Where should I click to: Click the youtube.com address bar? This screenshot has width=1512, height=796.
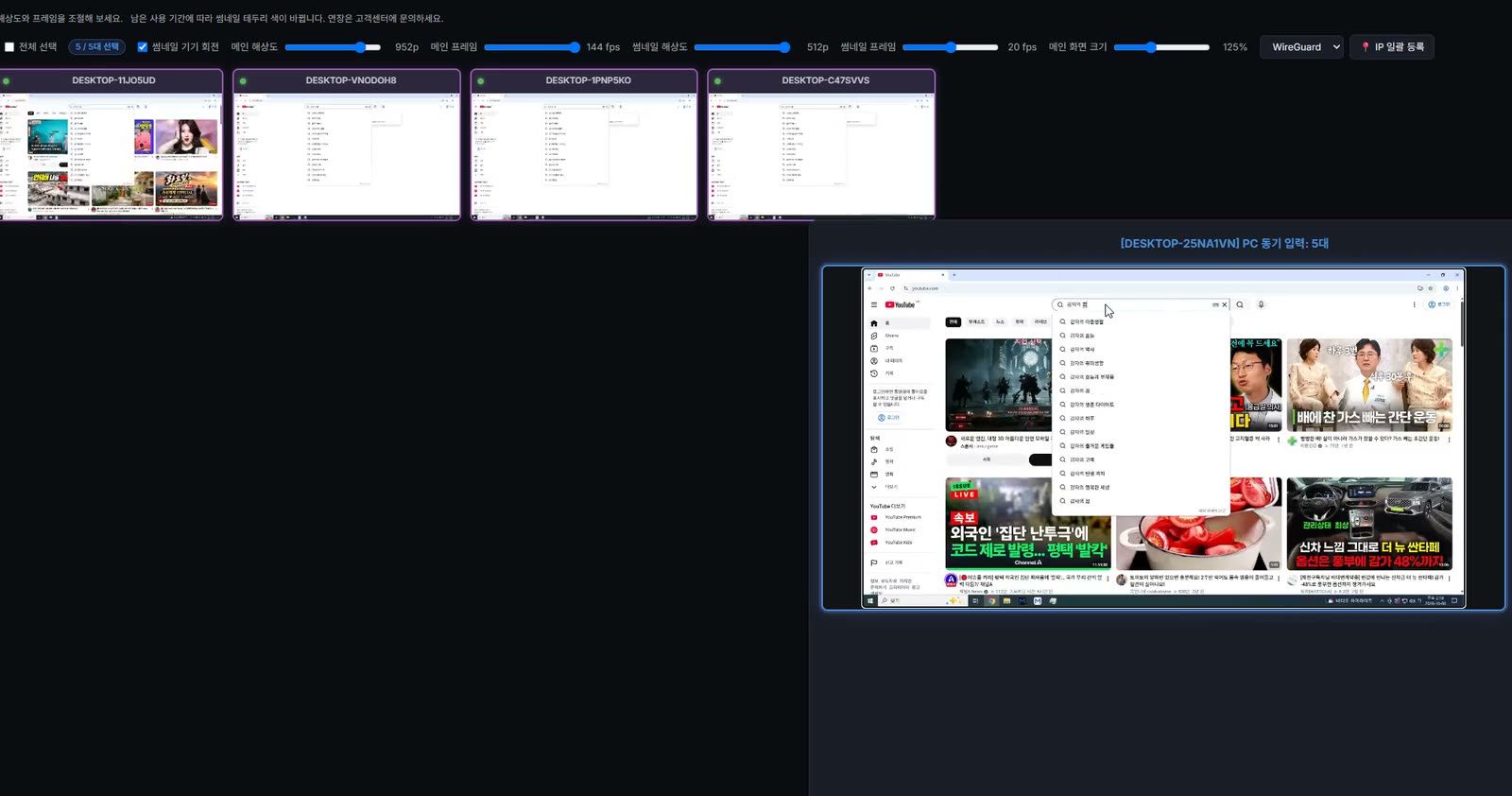1153,288
